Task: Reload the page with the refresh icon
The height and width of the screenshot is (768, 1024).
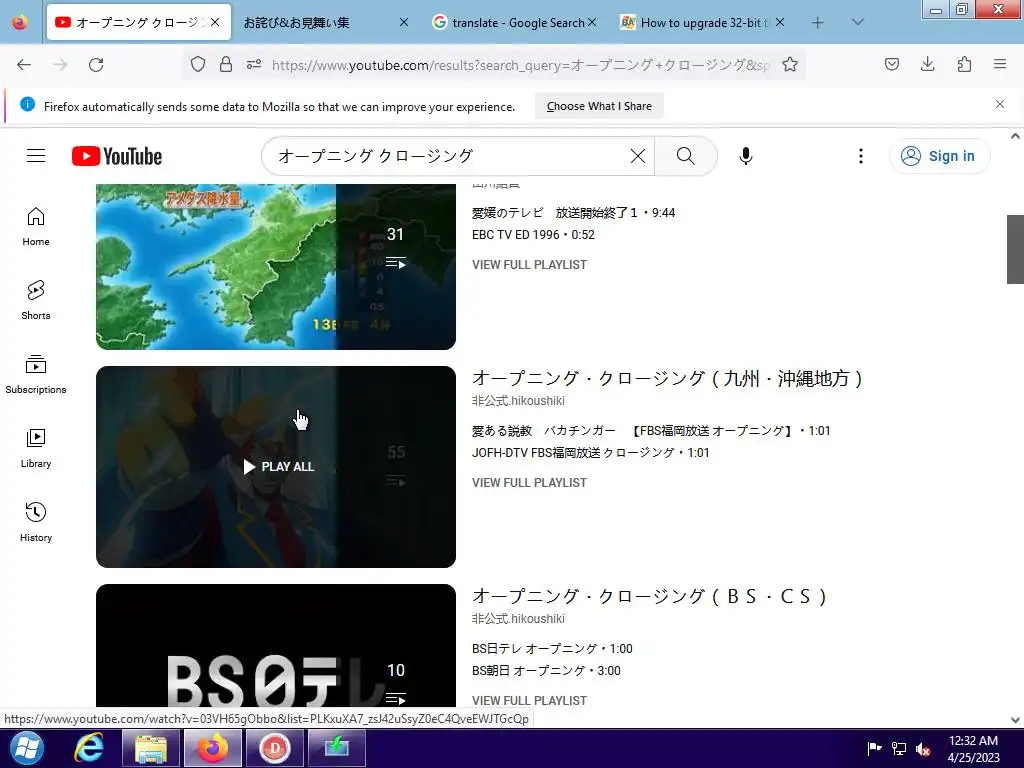Action: click(x=96, y=65)
